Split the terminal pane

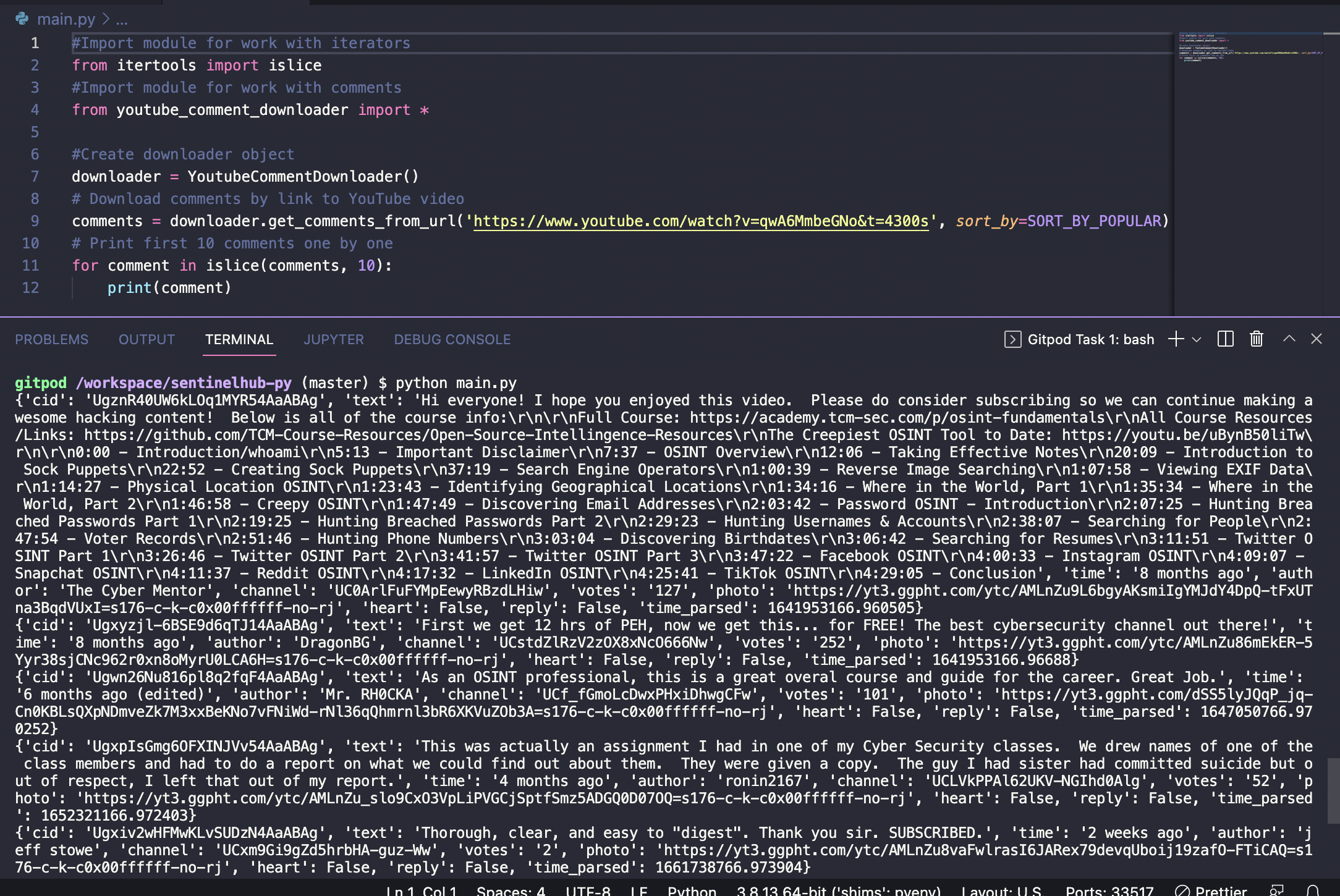(x=1225, y=339)
